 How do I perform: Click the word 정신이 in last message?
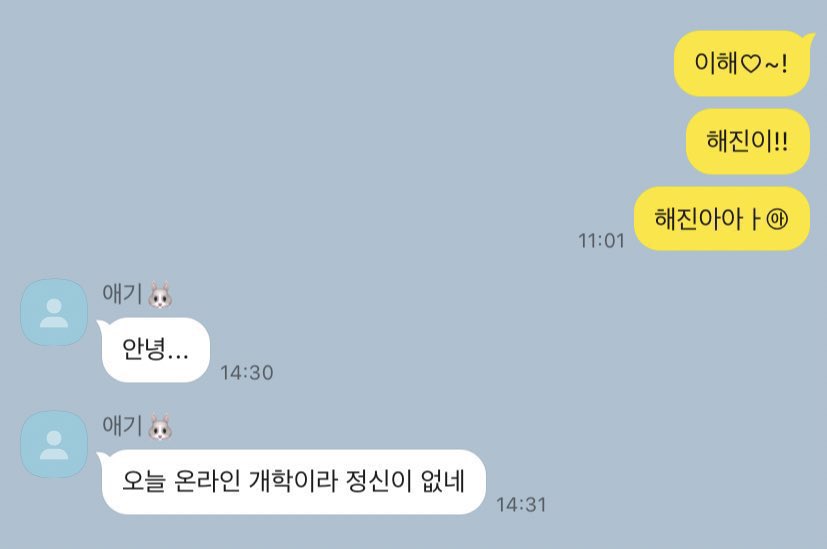point(379,481)
